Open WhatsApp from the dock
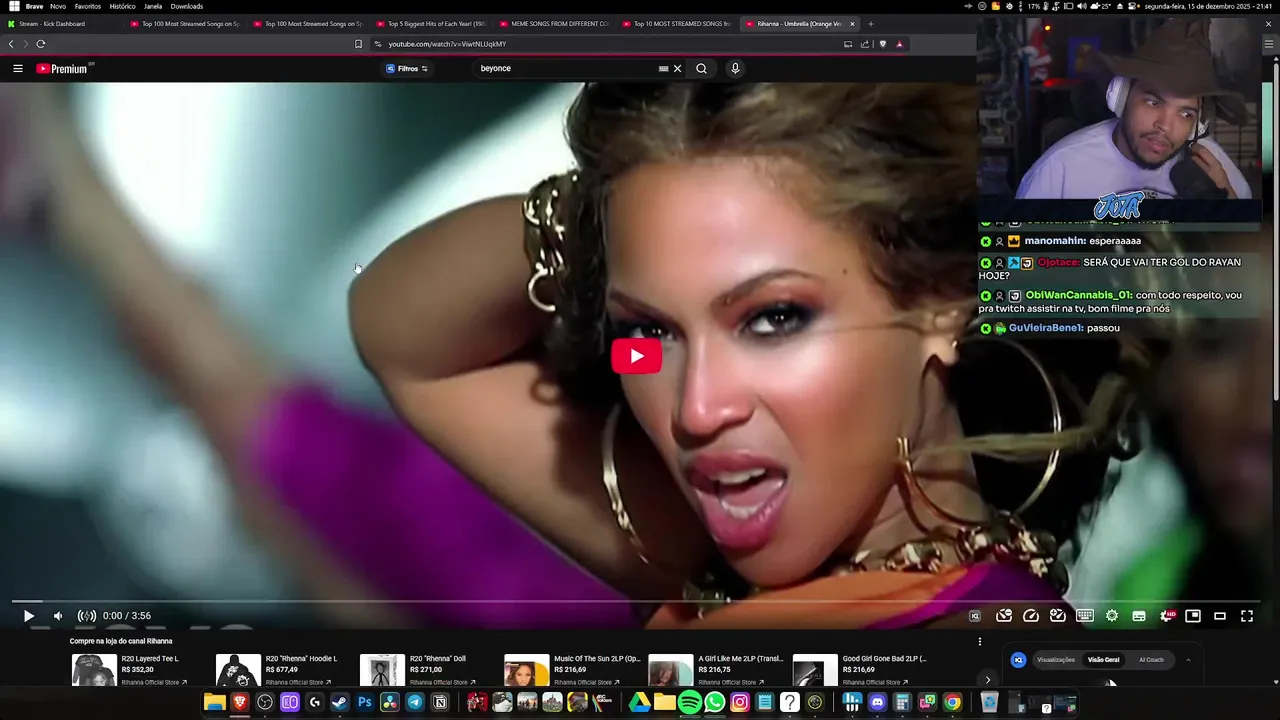 715,703
